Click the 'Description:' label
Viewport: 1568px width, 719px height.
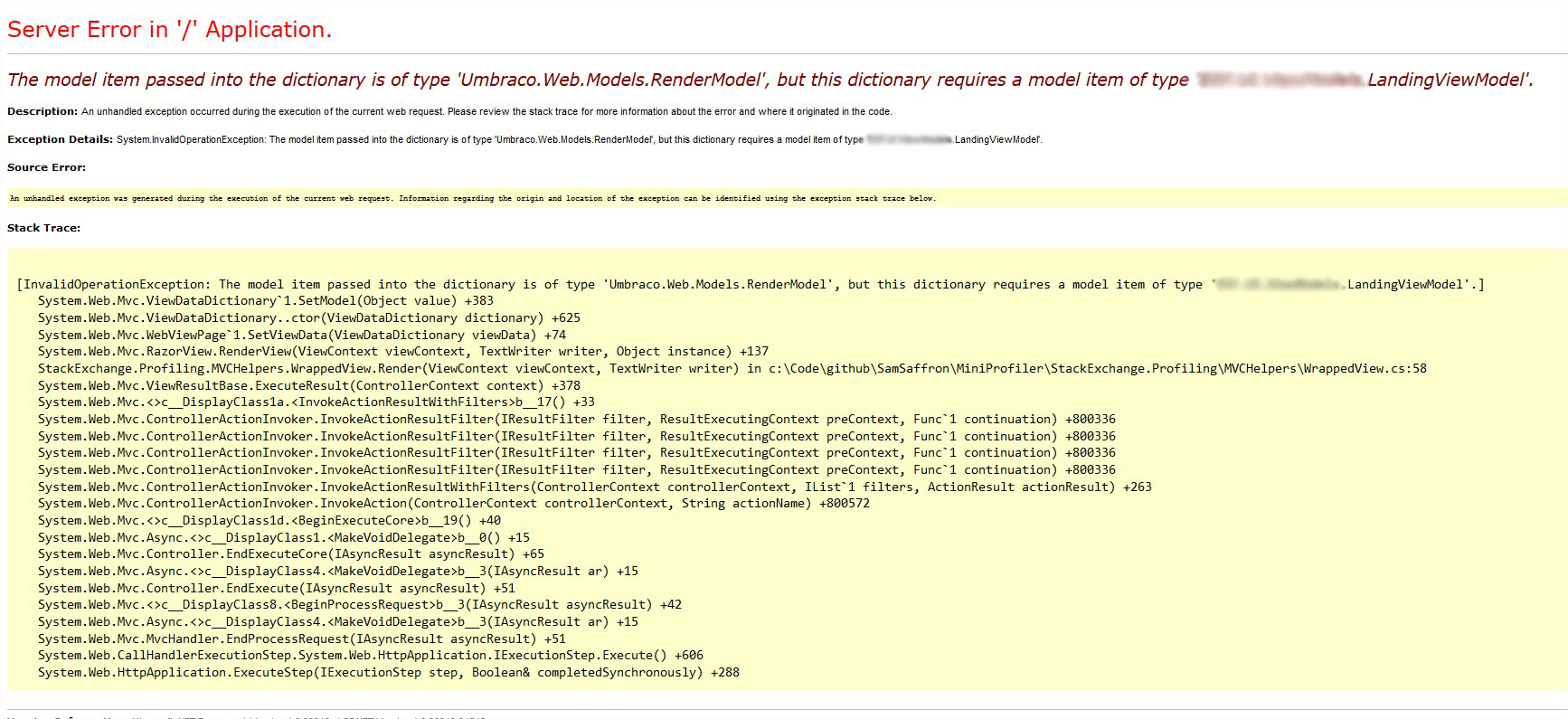tap(43, 111)
